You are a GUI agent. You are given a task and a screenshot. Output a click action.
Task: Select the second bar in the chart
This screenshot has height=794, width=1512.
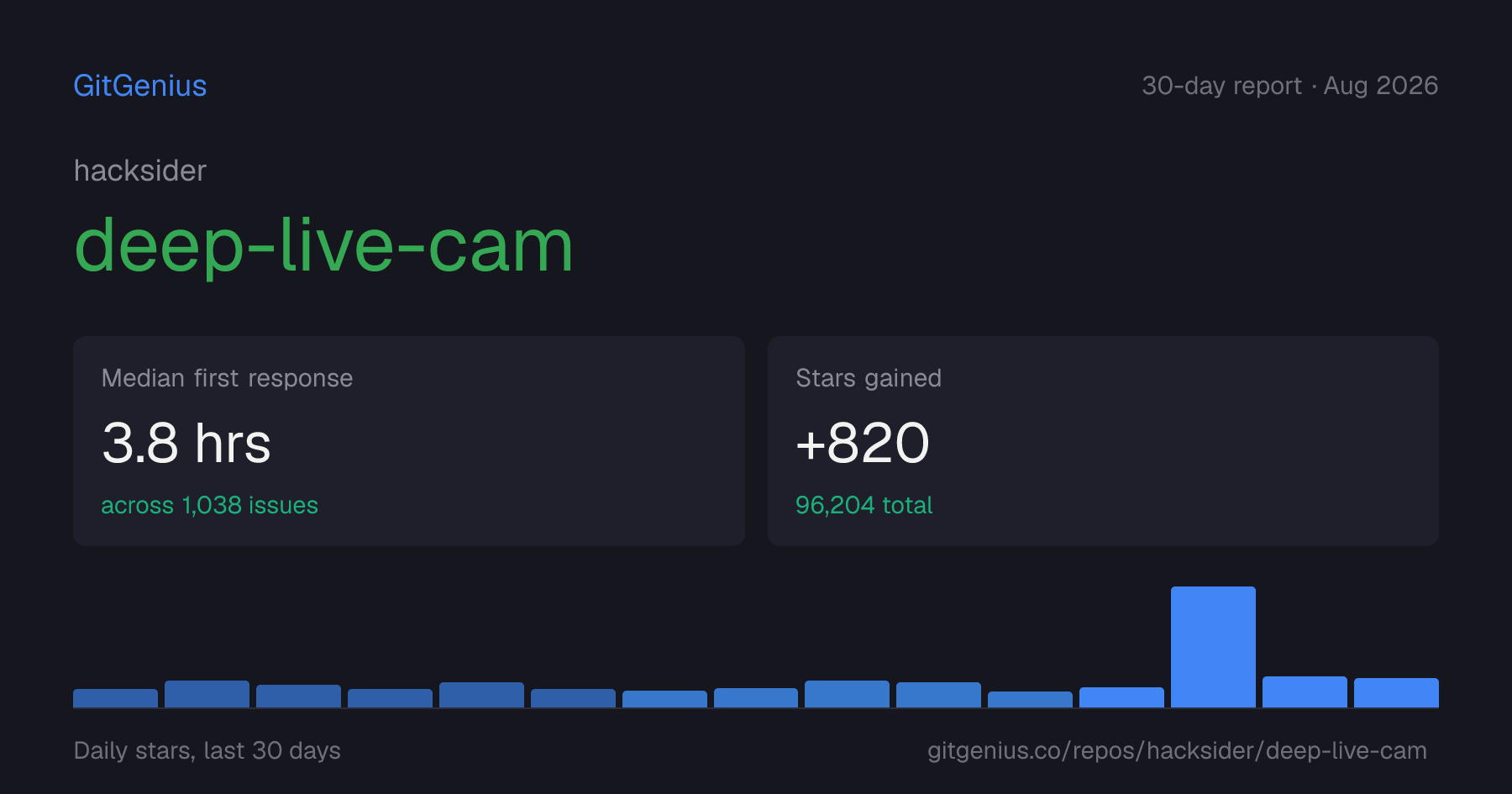pos(207,694)
